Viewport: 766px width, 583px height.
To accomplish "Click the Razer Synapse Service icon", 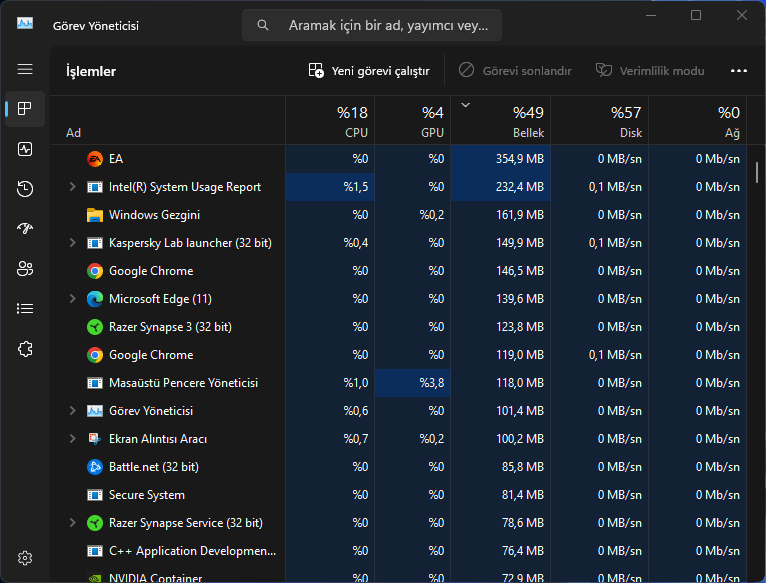I will click(95, 523).
